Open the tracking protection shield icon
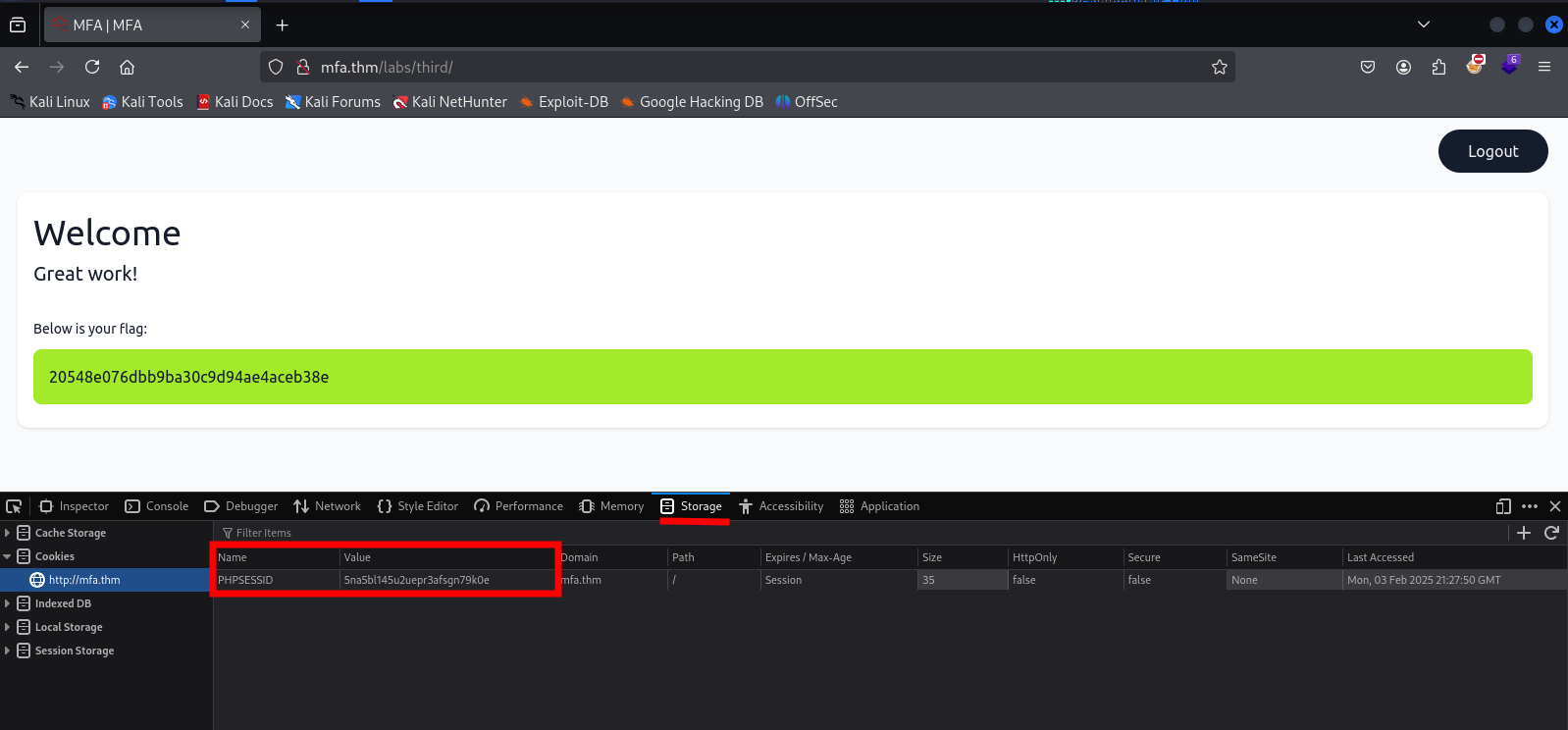 coord(276,67)
